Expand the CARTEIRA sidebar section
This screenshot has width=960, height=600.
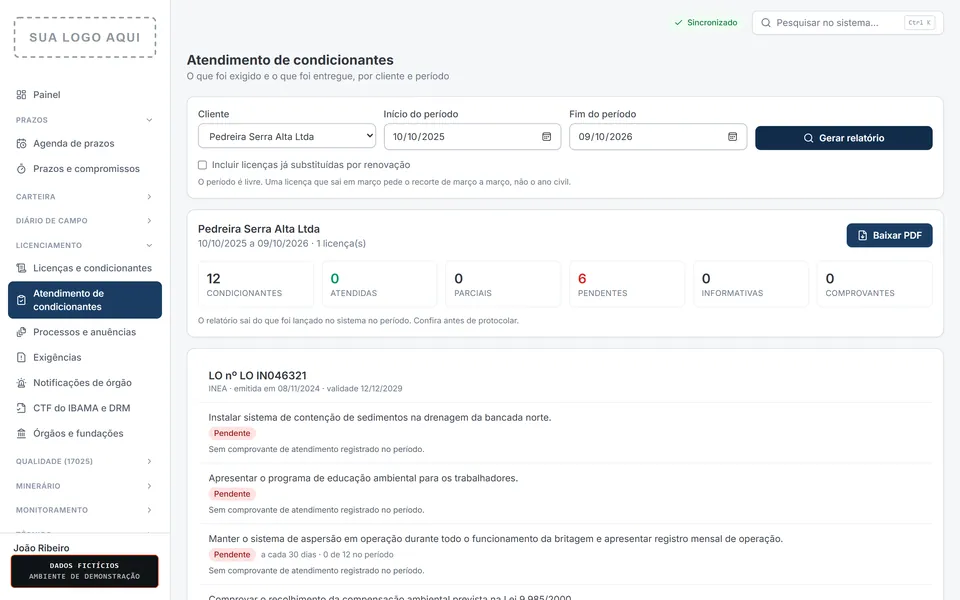click(x=149, y=197)
